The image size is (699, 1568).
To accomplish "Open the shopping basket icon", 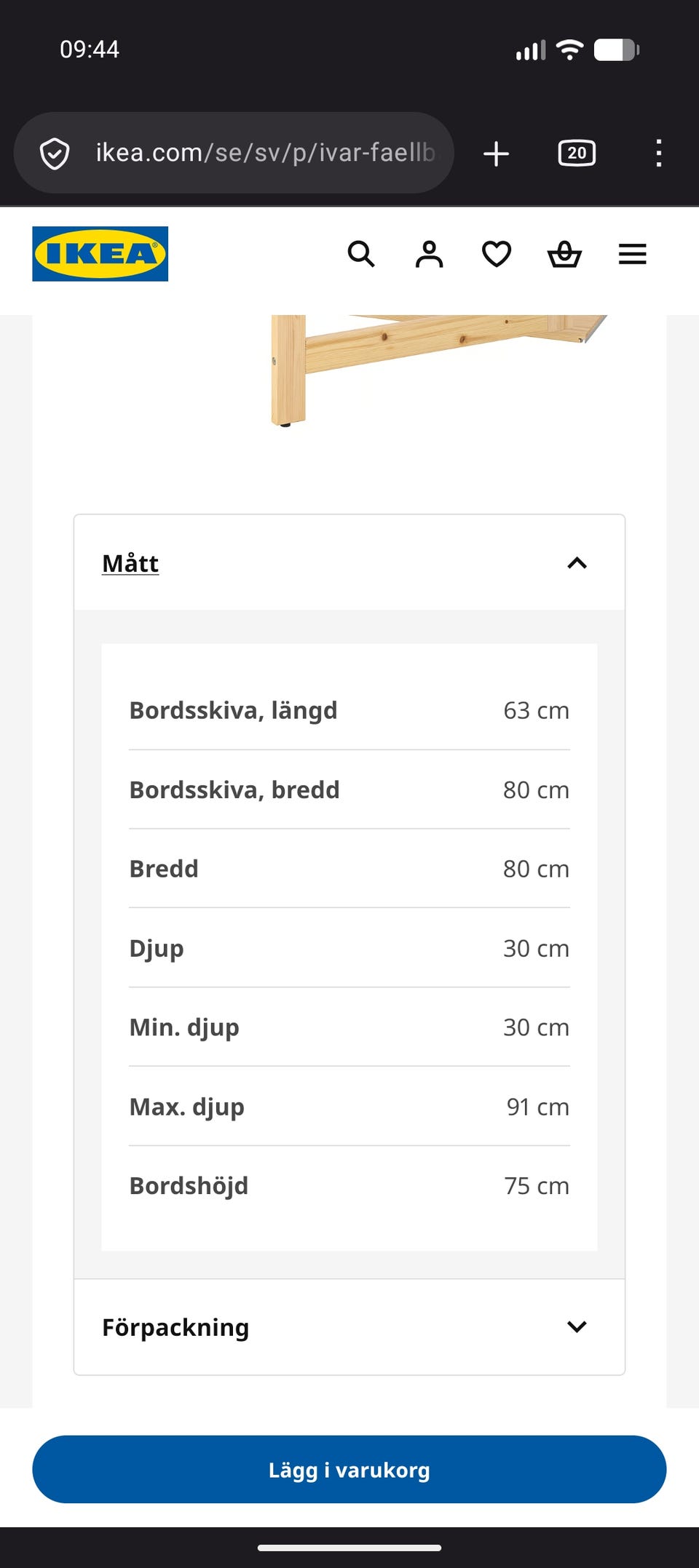I will point(564,254).
